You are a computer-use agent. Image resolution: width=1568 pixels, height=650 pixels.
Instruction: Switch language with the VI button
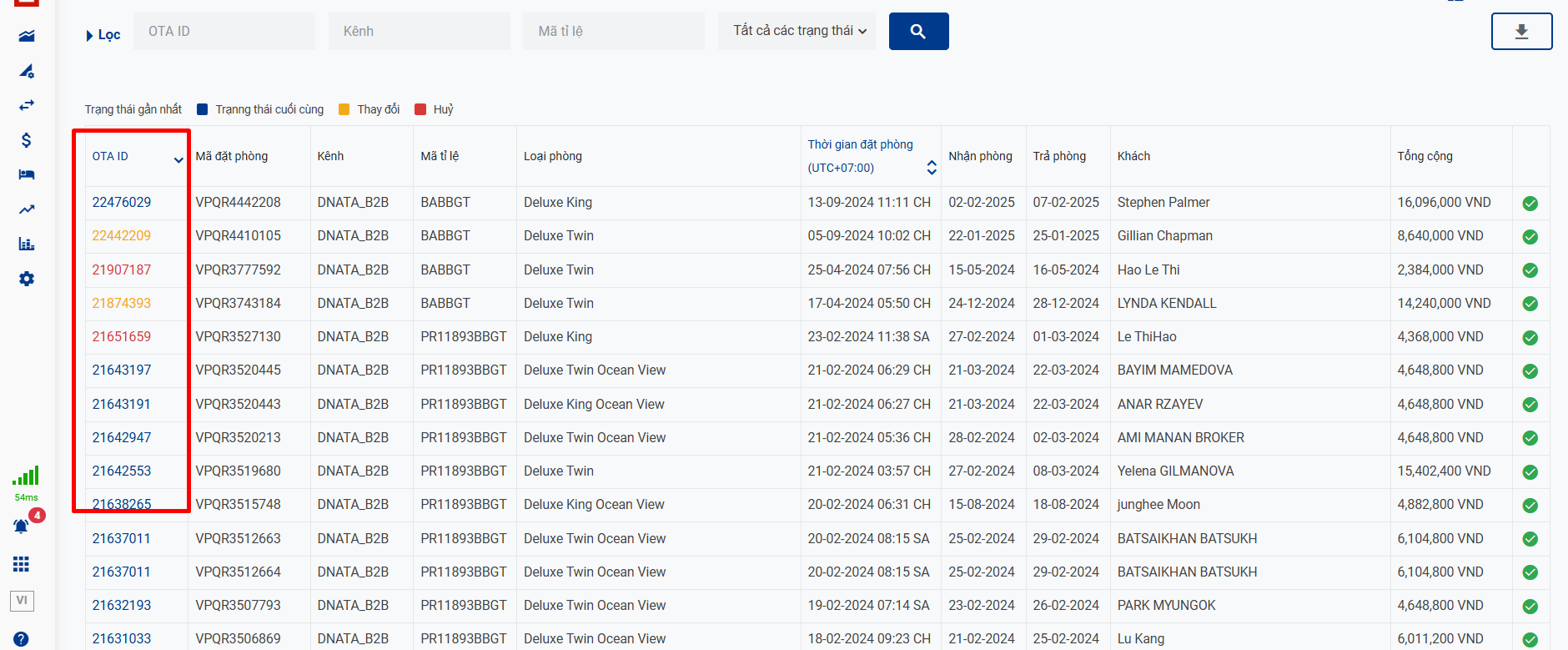[x=22, y=601]
